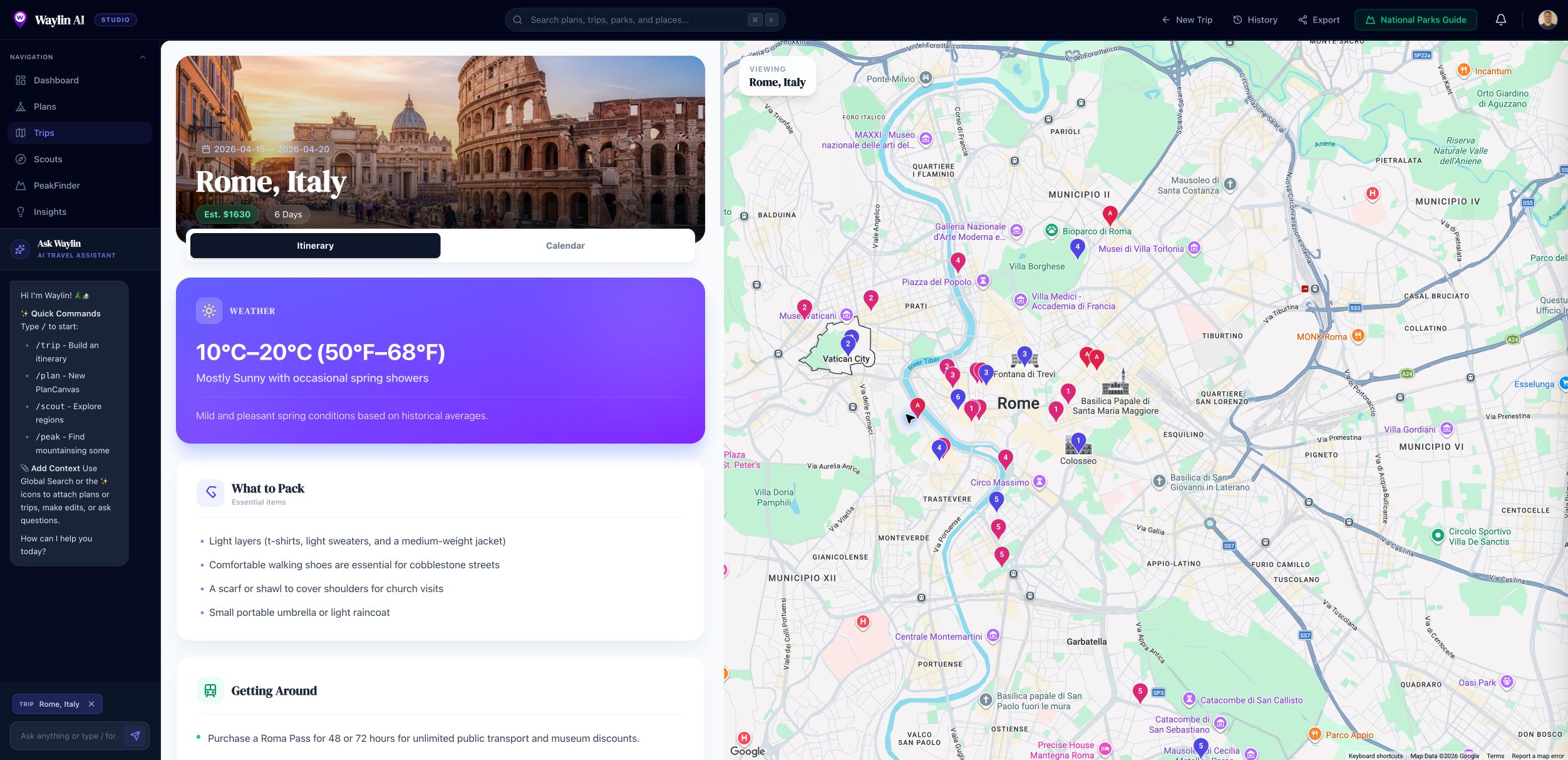Click the Ponte Milvio map icon
The width and height of the screenshot is (1568, 760).
point(926,78)
